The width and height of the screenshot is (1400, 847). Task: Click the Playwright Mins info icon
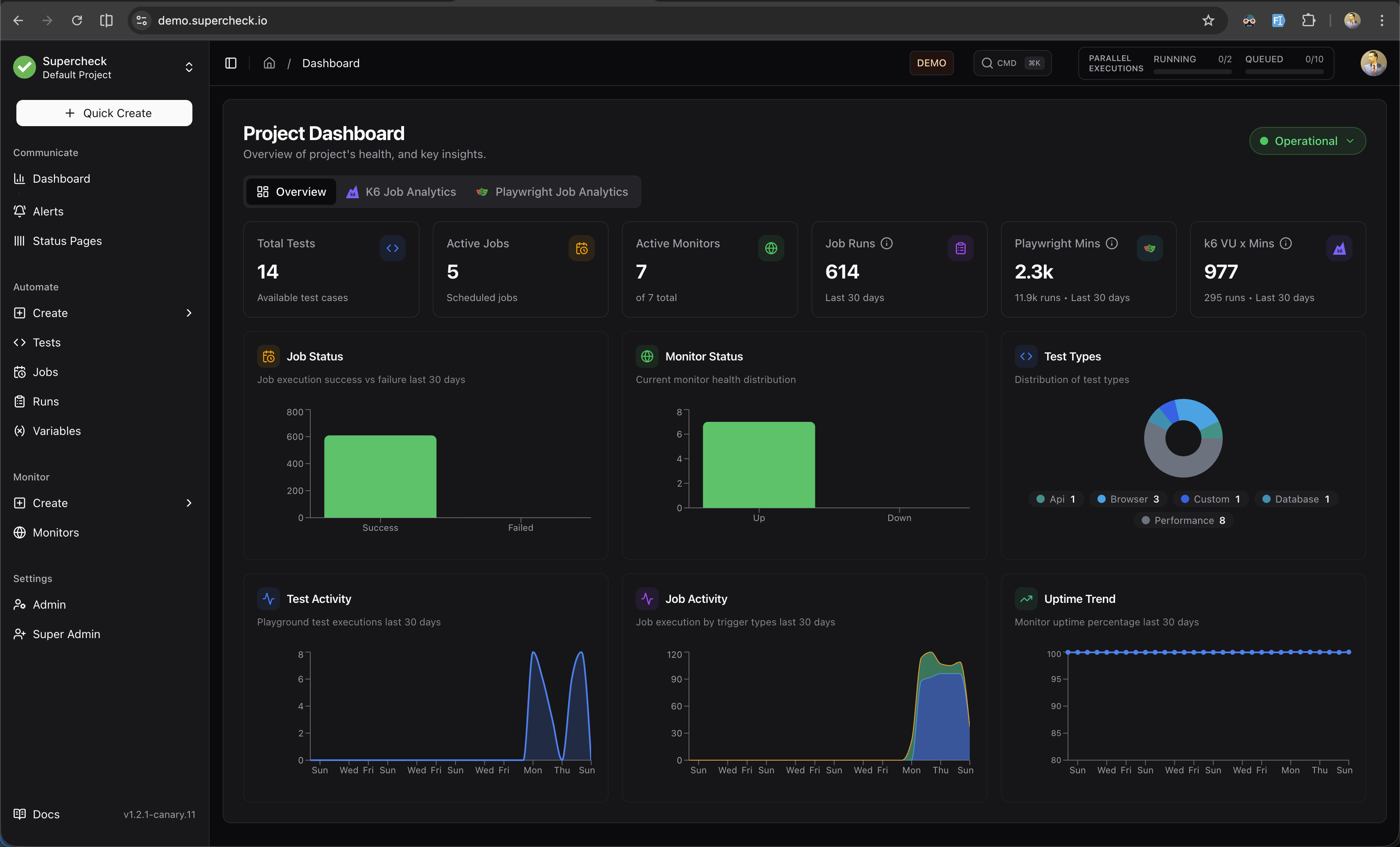pyautogui.click(x=1112, y=243)
